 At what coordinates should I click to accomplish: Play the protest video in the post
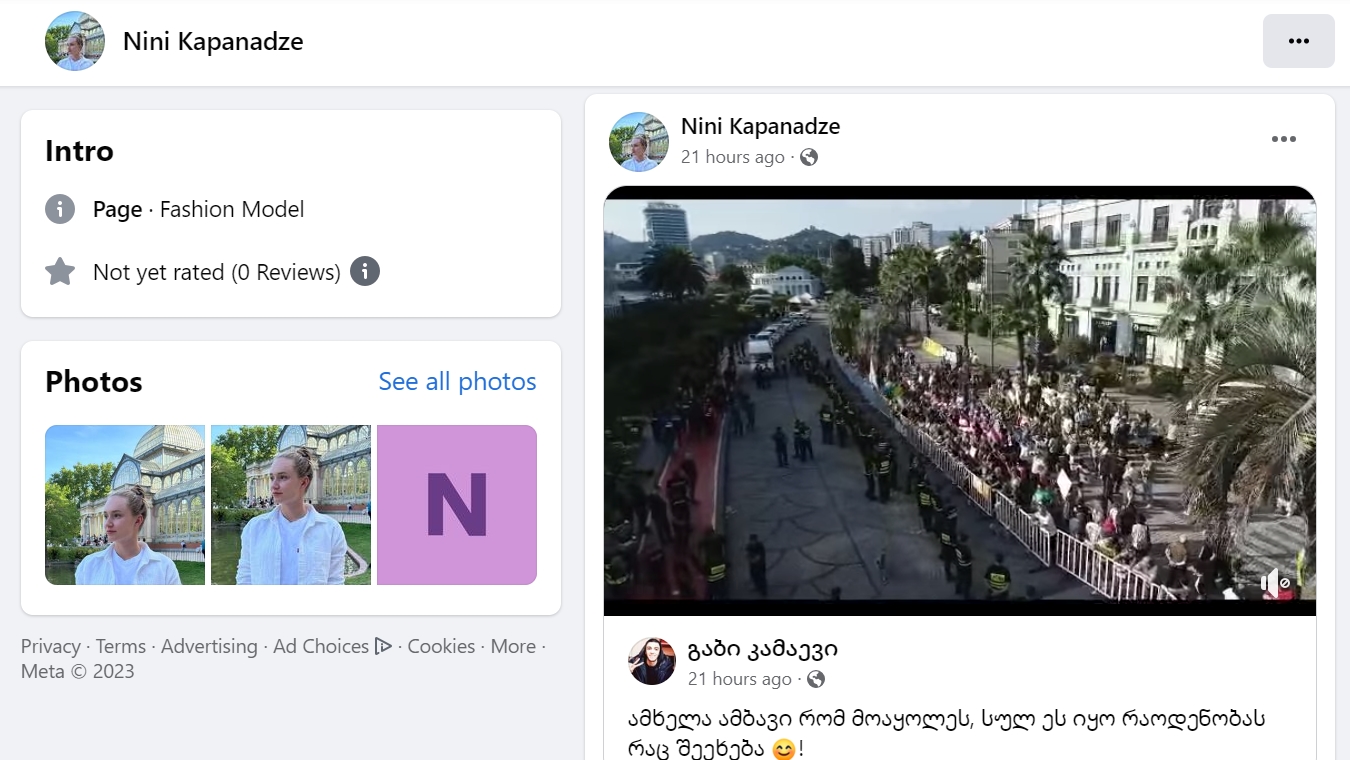pyautogui.click(x=960, y=400)
